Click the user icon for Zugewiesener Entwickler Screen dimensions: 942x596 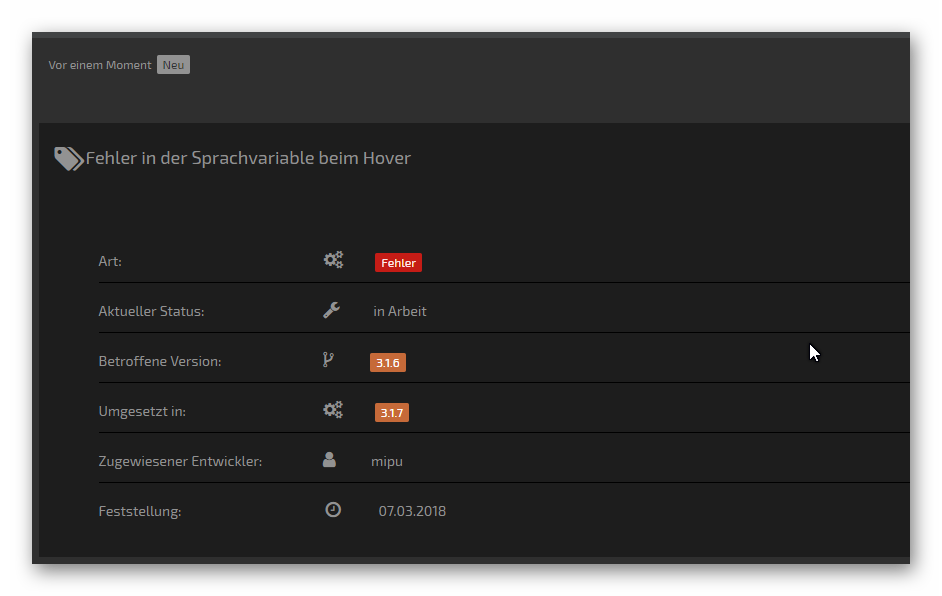[329, 460]
